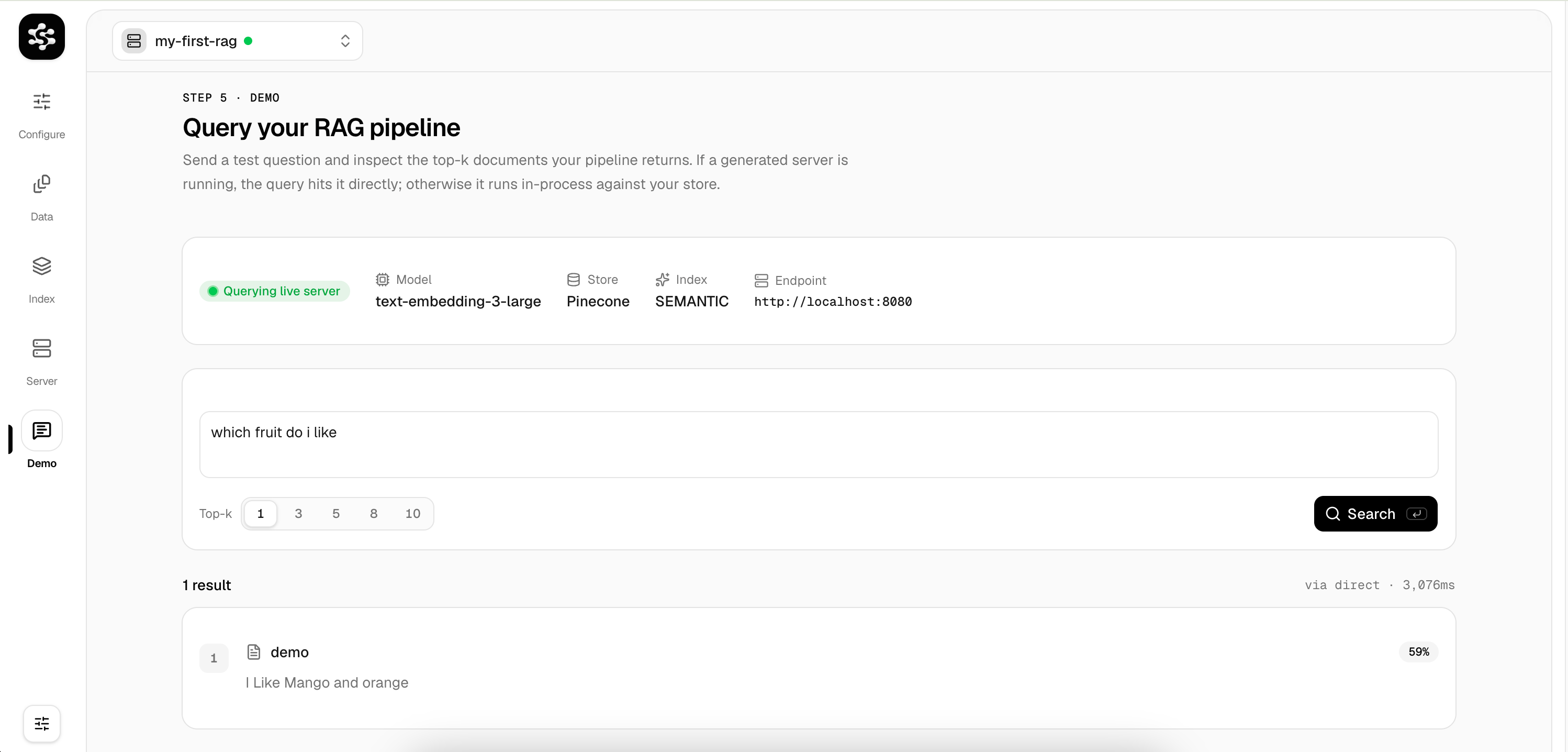The width and height of the screenshot is (1568, 752).
Task: Click the index value 'SEMANTIC'
Action: coord(691,302)
